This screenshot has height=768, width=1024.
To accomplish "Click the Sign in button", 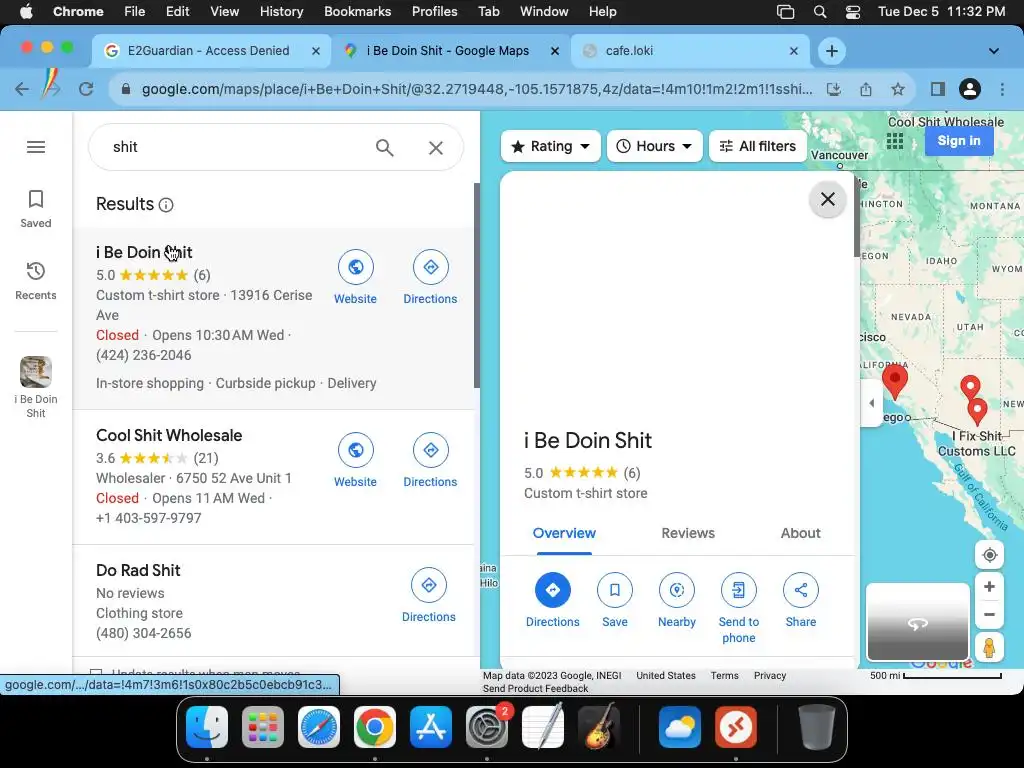I will (959, 140).
